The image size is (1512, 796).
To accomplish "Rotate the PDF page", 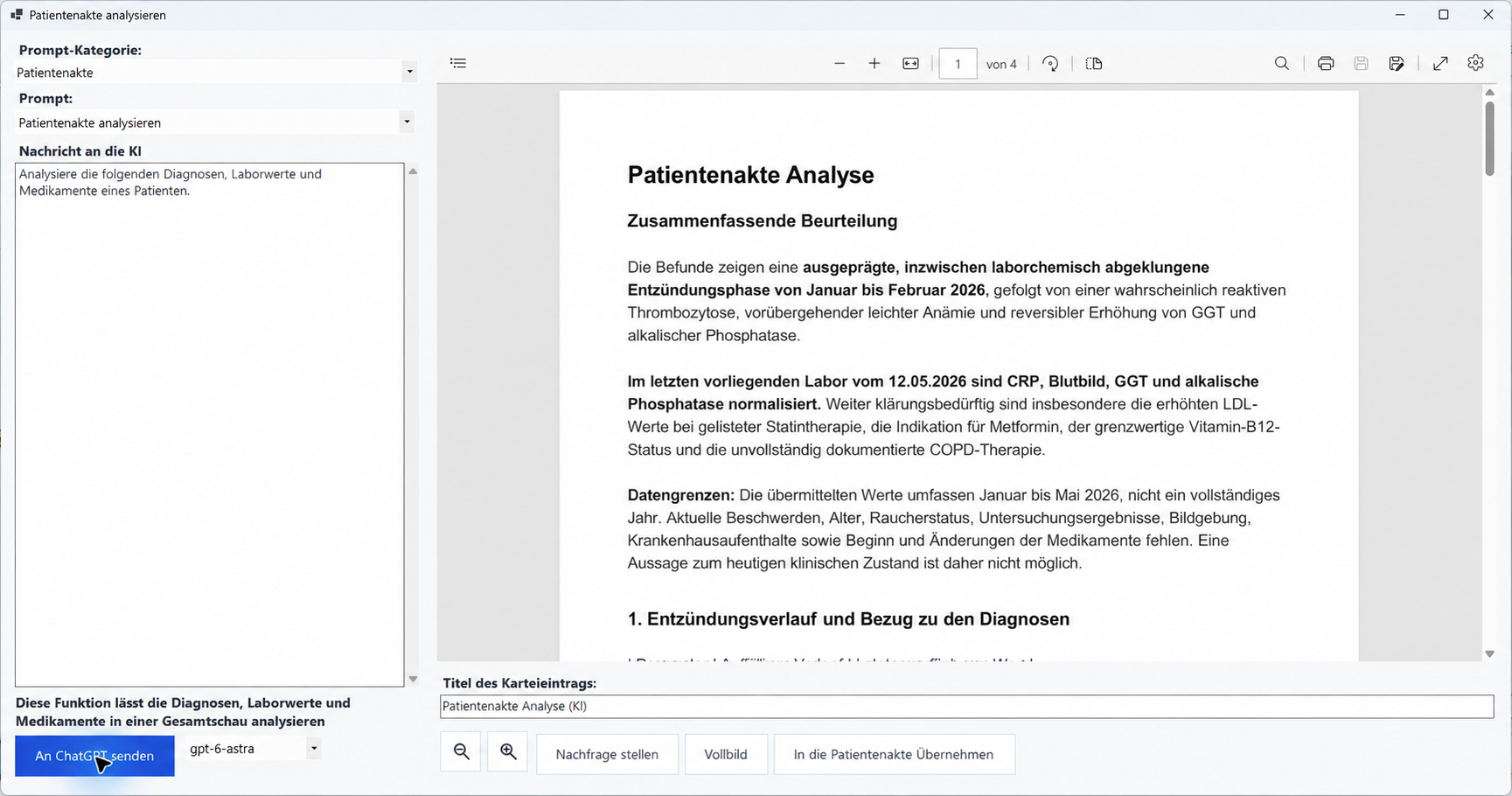I will pyautogui.click(x=1050, y=63).
